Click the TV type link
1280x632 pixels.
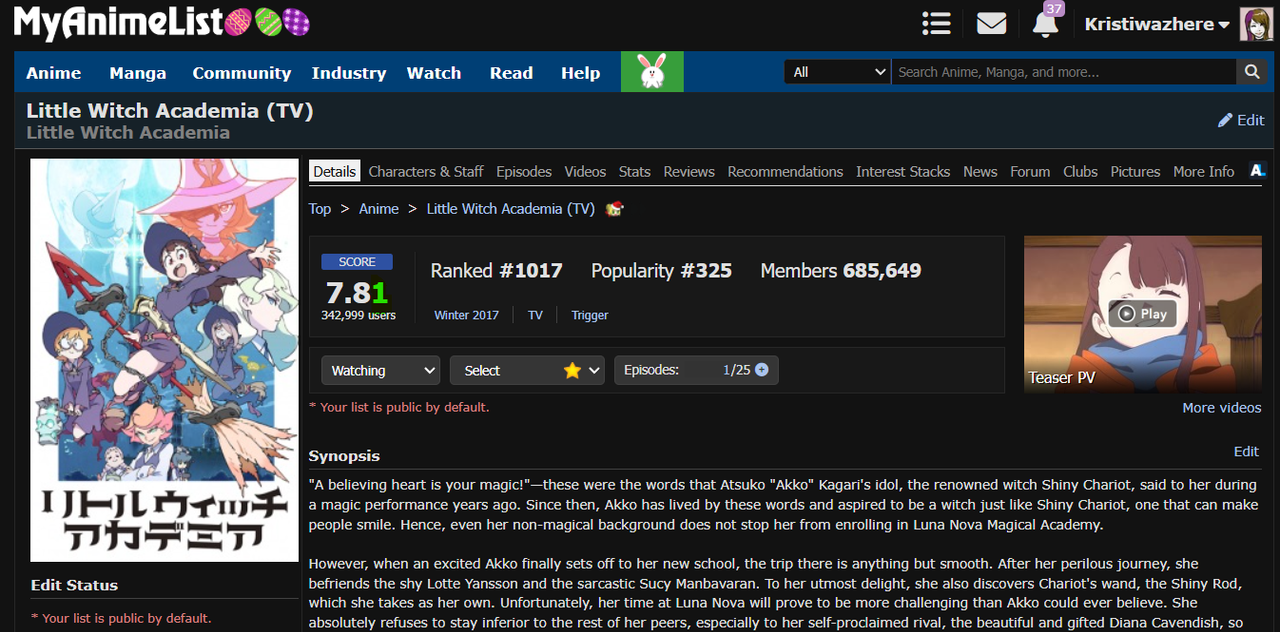point(535,315)
